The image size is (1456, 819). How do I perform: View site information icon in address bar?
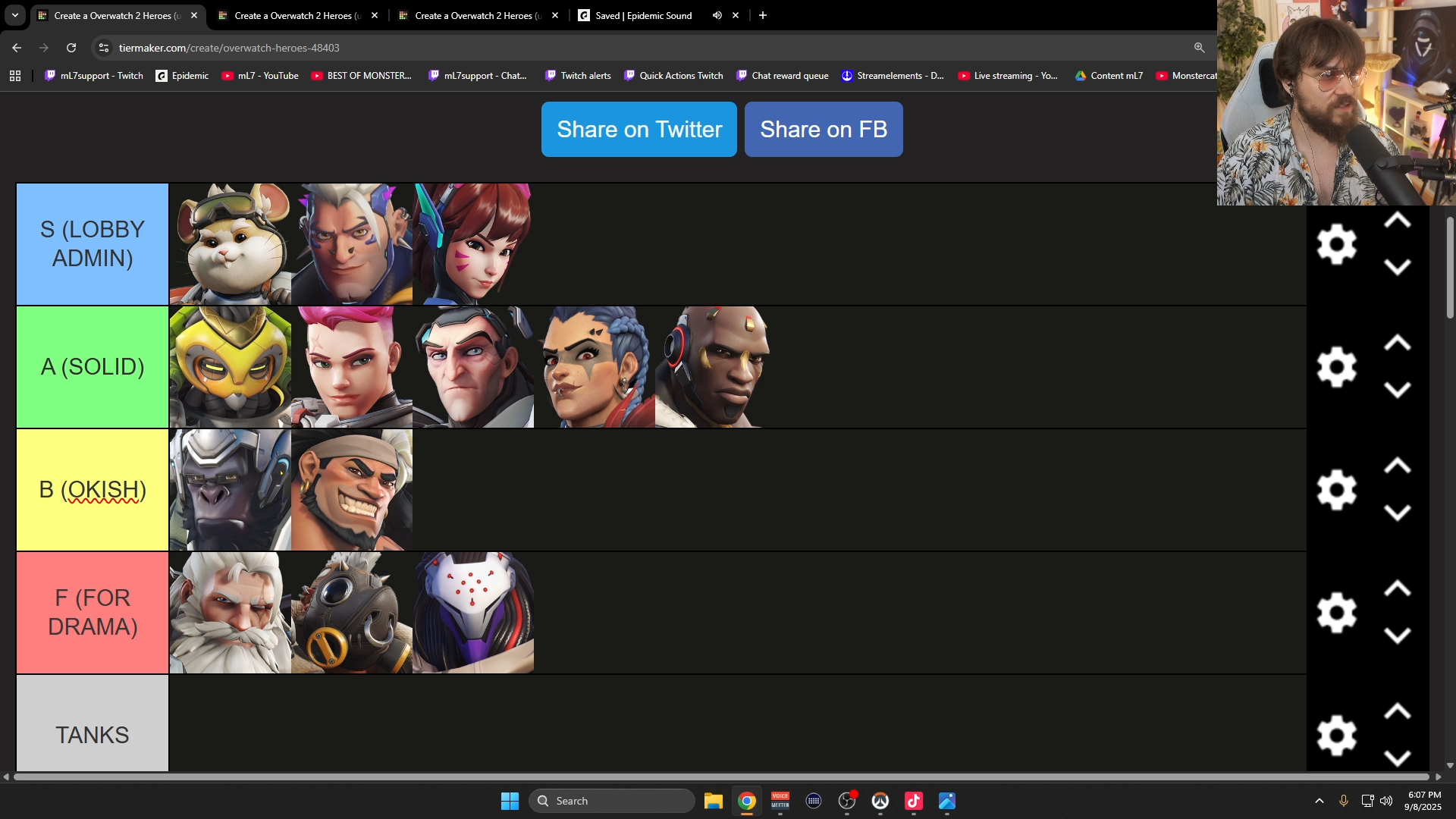point(104,48)
